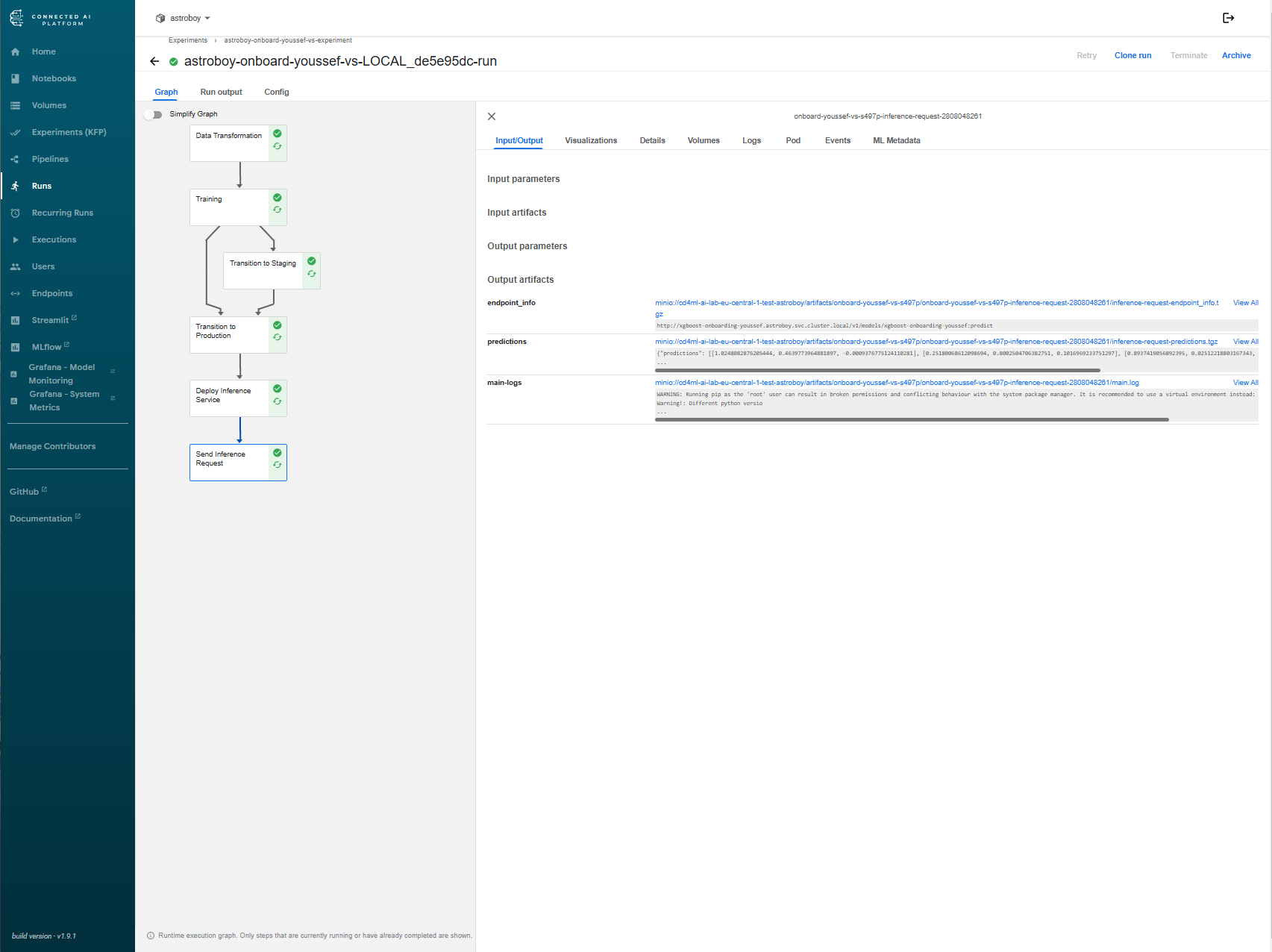Click the Executions play icon
Image resolution: width=1272 pixels, height=952 pixels.
click(x=15, y=239)
